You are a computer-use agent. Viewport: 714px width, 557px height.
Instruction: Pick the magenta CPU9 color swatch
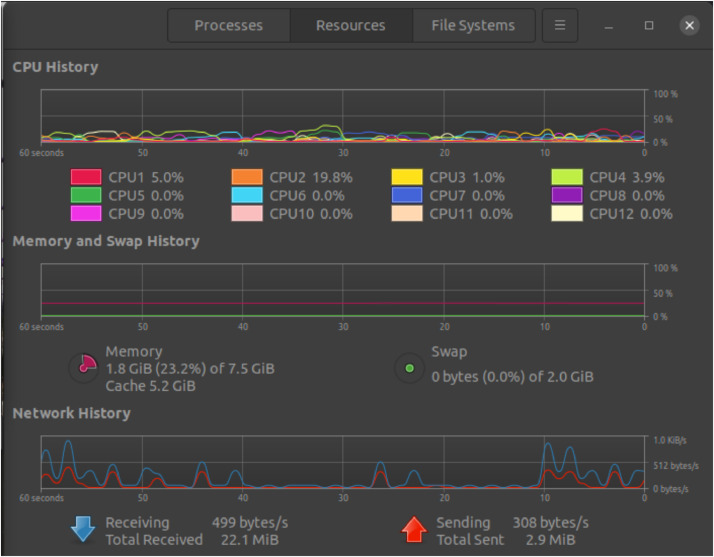coord(86,213)
